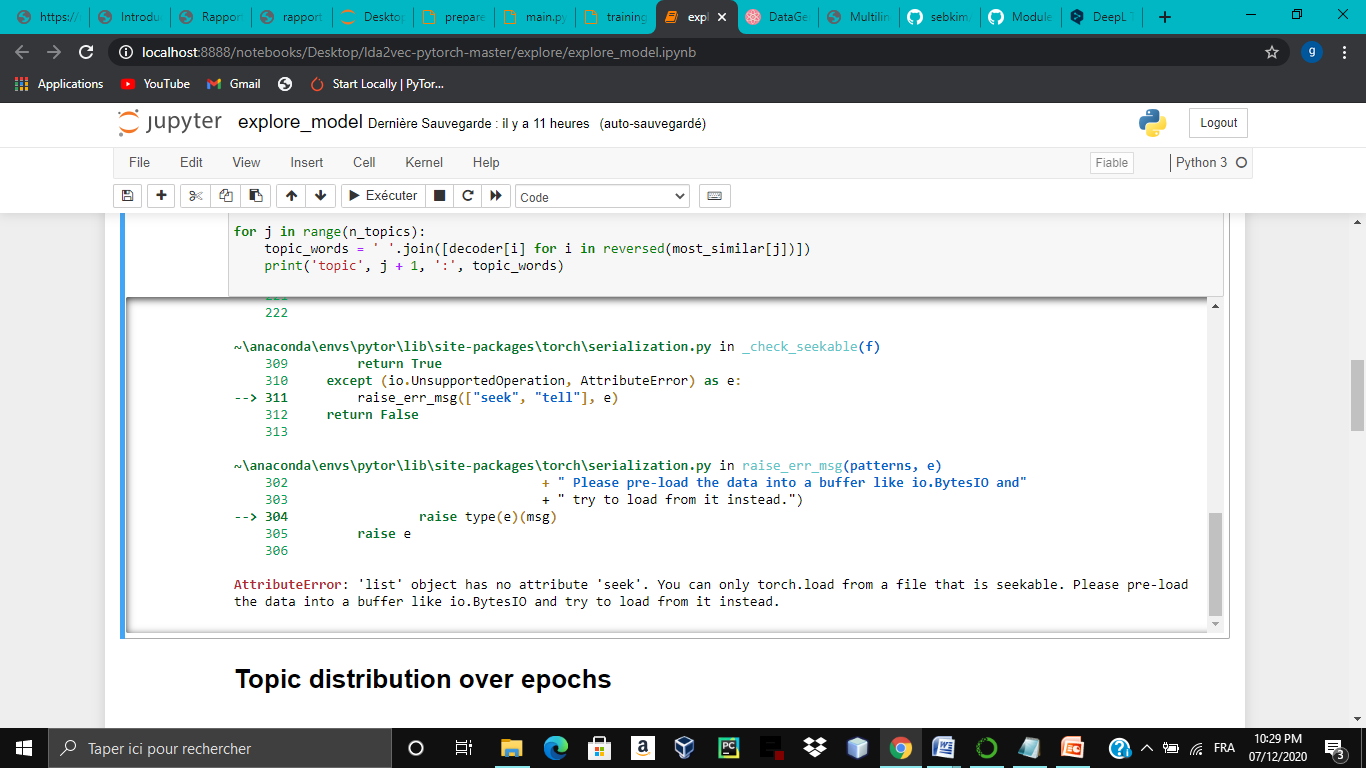Open the cell type dropdown showing Code

point(602,195)
